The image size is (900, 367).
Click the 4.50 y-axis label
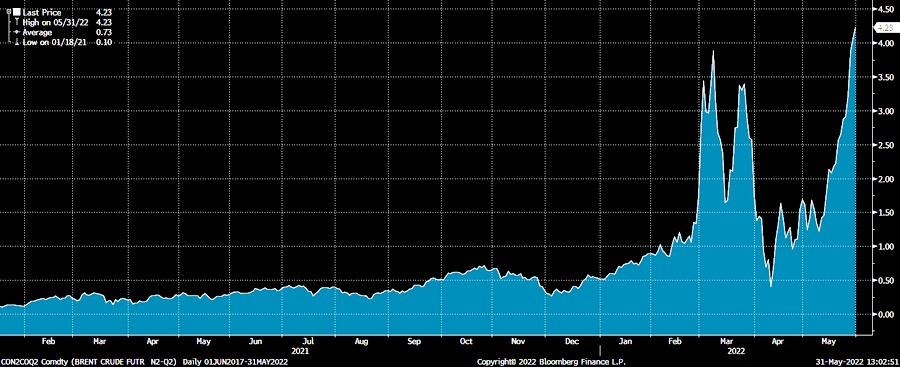(885, 9)
